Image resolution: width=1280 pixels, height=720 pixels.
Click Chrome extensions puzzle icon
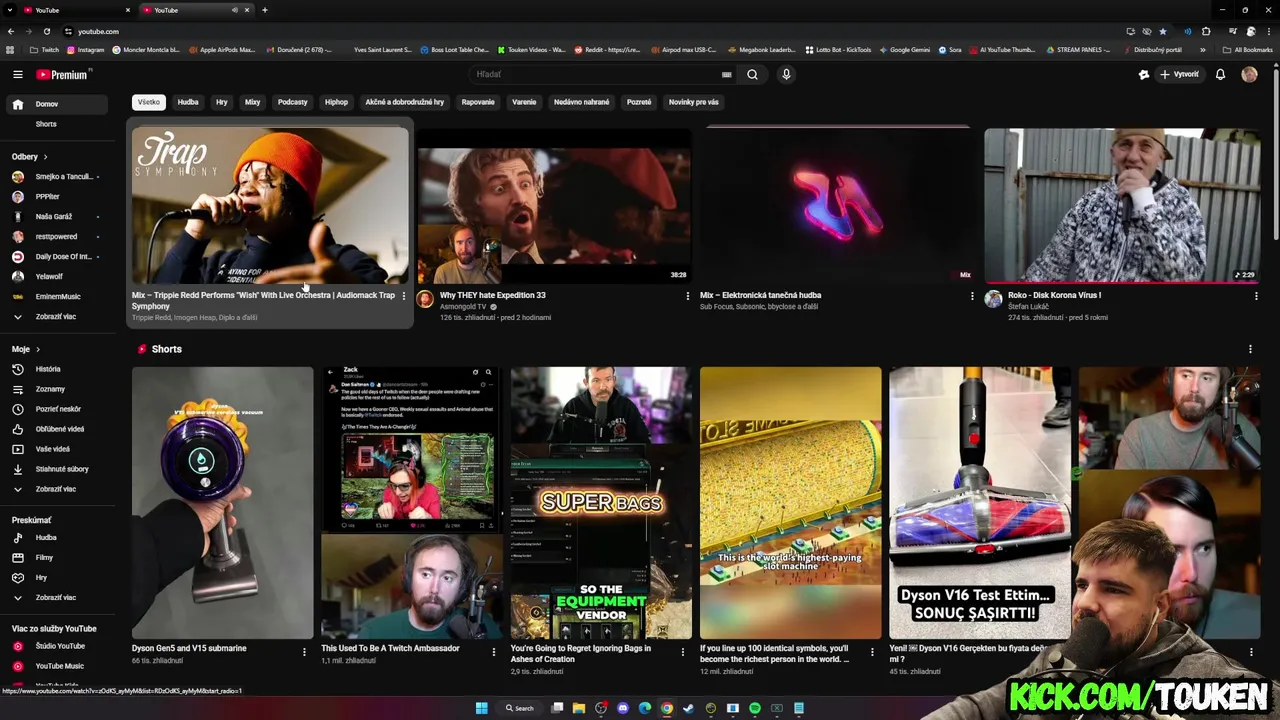(x=1206, y=31)
